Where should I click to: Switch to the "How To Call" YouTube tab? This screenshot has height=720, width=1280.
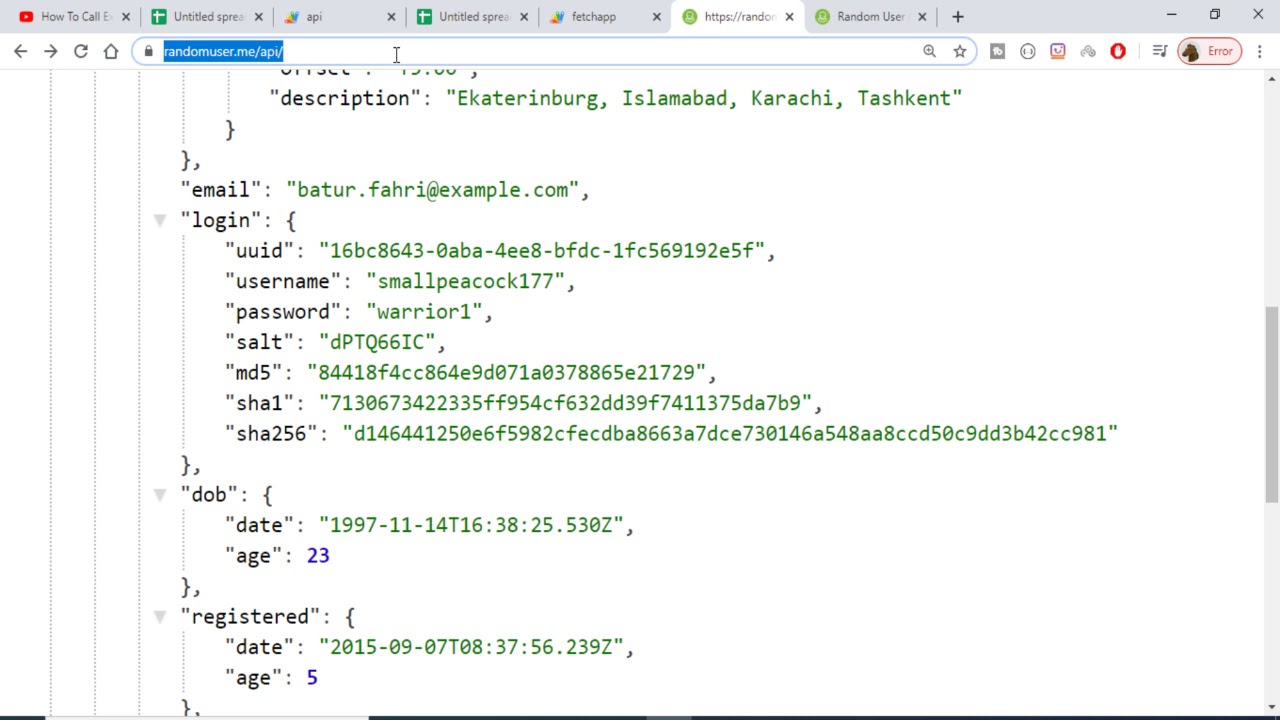pyautogui.click(x=70, y=16)
